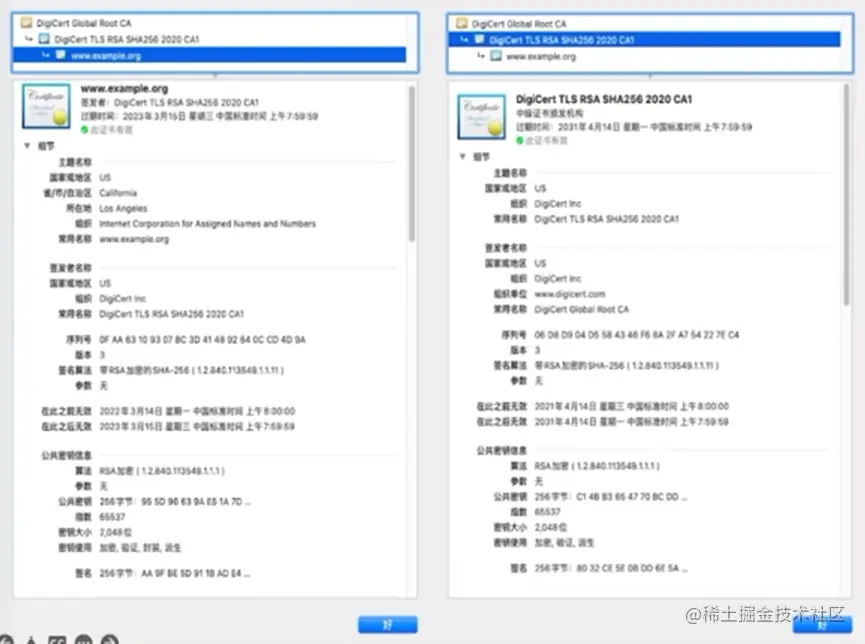Click 2,048 key size value in right window
Viewport: 865px width, 644px height.
point(551,528)
